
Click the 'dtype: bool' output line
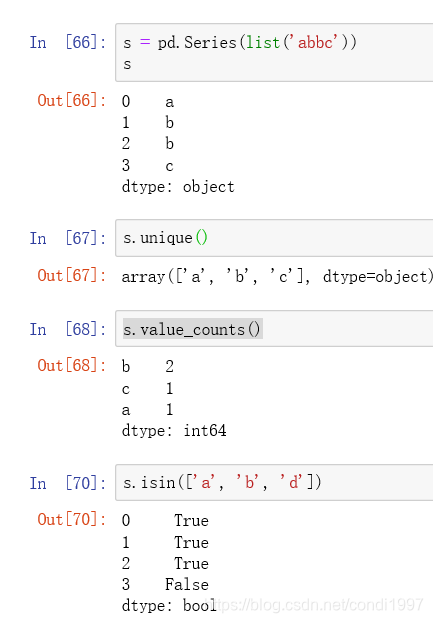click(169, 606)
